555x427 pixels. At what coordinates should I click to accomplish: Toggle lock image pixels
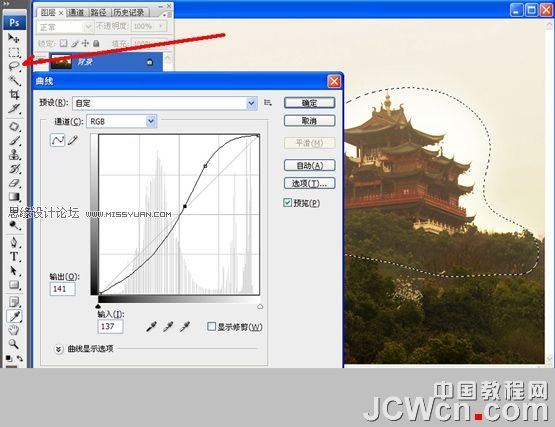[x=74, y=44]
